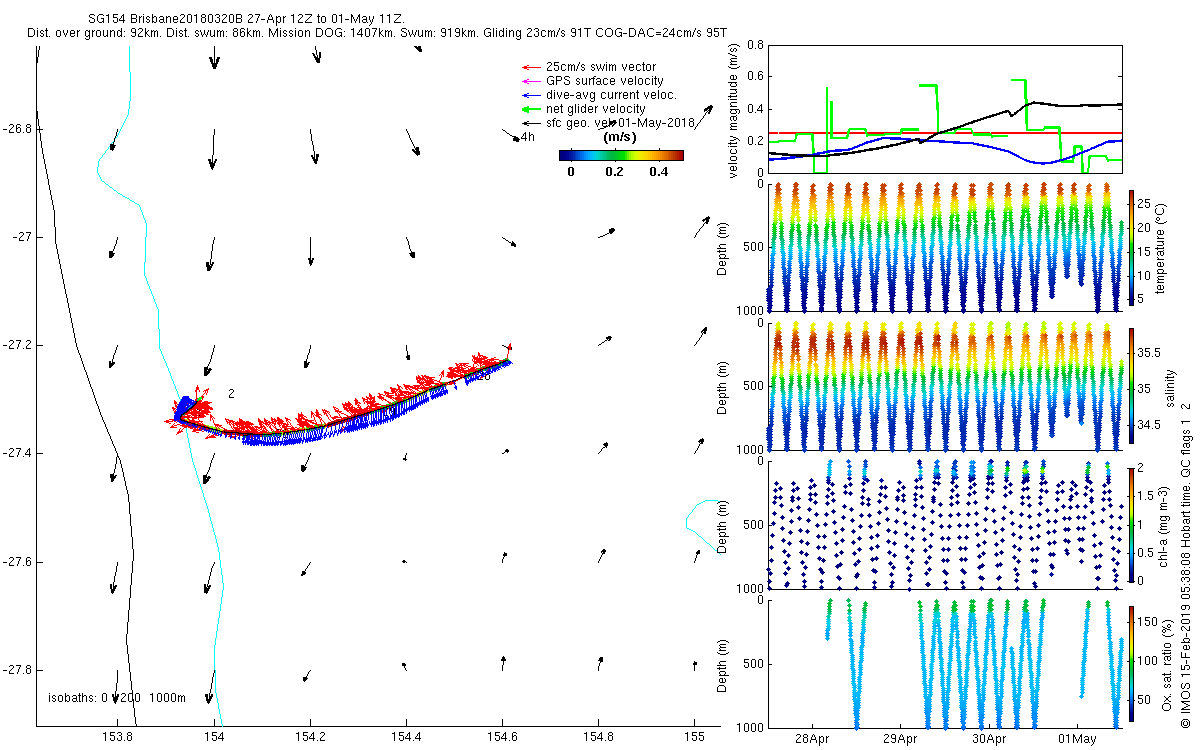This screenshot has width=1200, height=750.
Task: Click the Ox. sat. ratio colorbar
Action: (x=1132, y=662)
